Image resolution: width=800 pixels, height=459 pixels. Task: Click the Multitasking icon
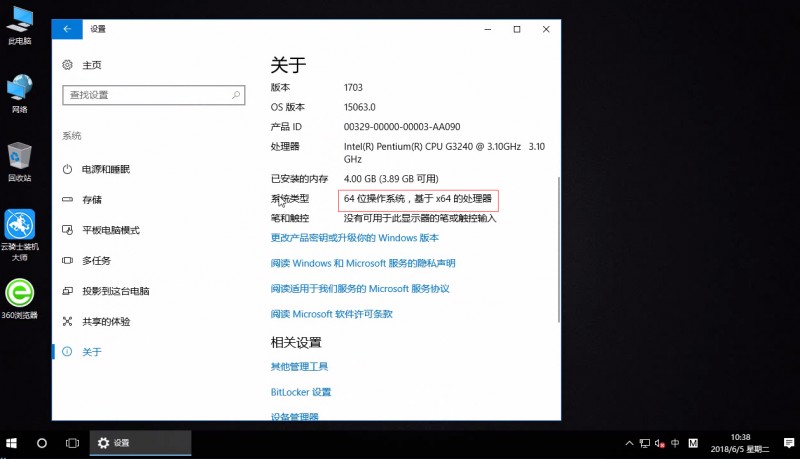67,261
